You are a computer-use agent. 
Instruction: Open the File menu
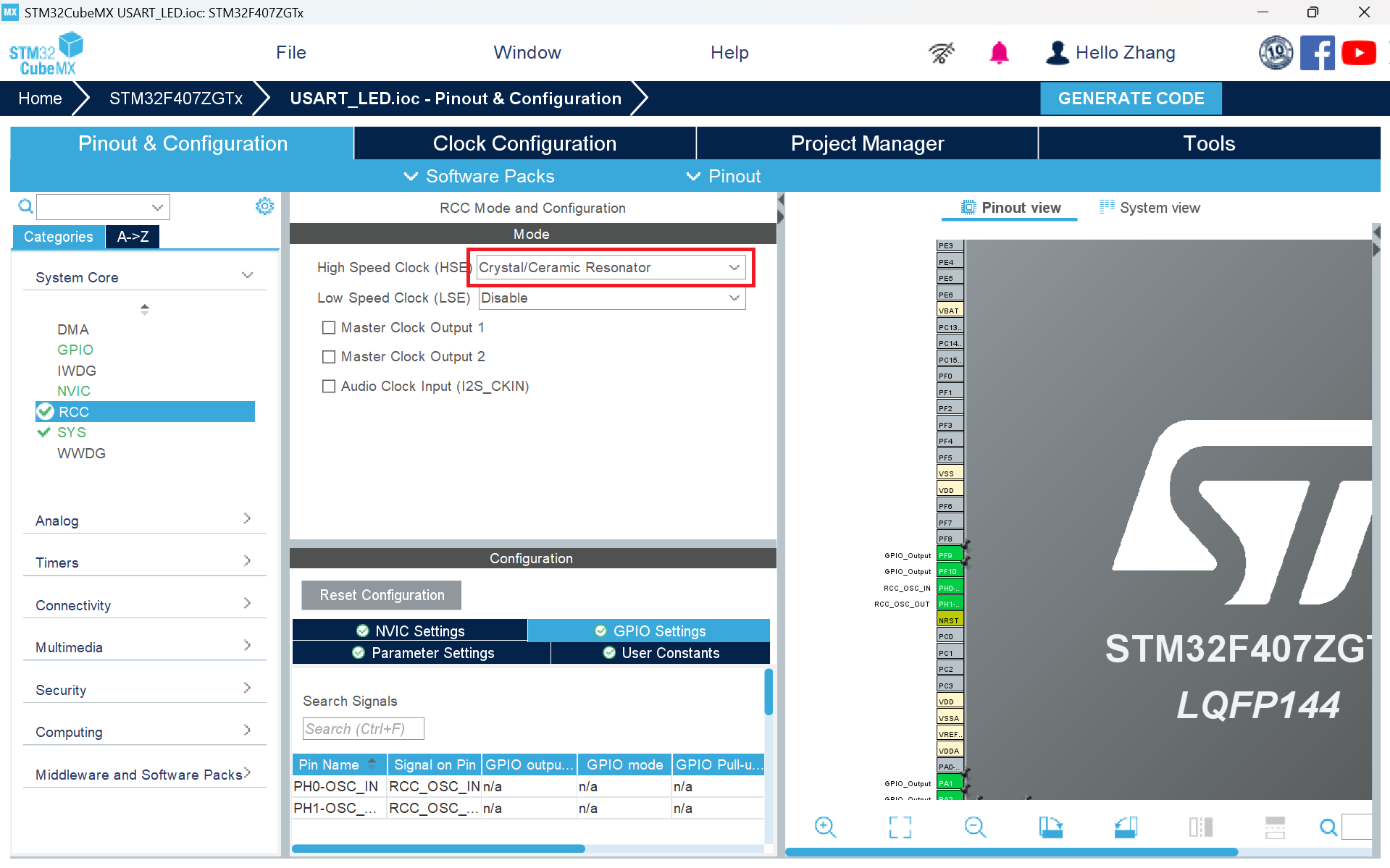pyautogui.click(x=291, y=53)
